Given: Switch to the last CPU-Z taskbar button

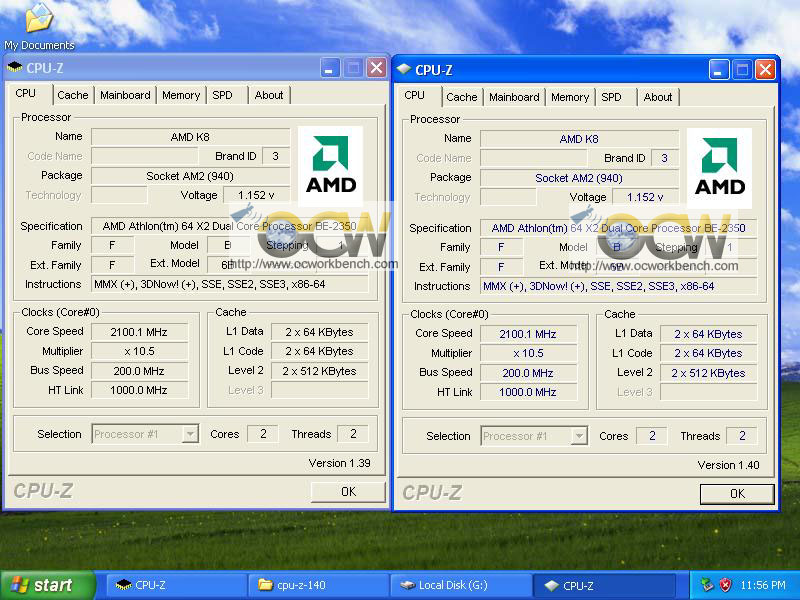Looking at the screenshot, I should point(605,585).
